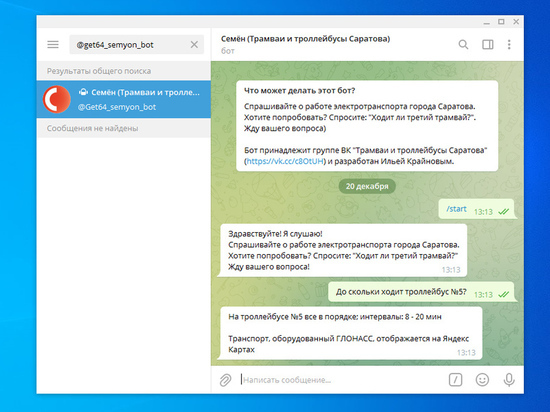Toggle the right info side panel
Screen dimensions: 550x412
click(x=488, y=45)
